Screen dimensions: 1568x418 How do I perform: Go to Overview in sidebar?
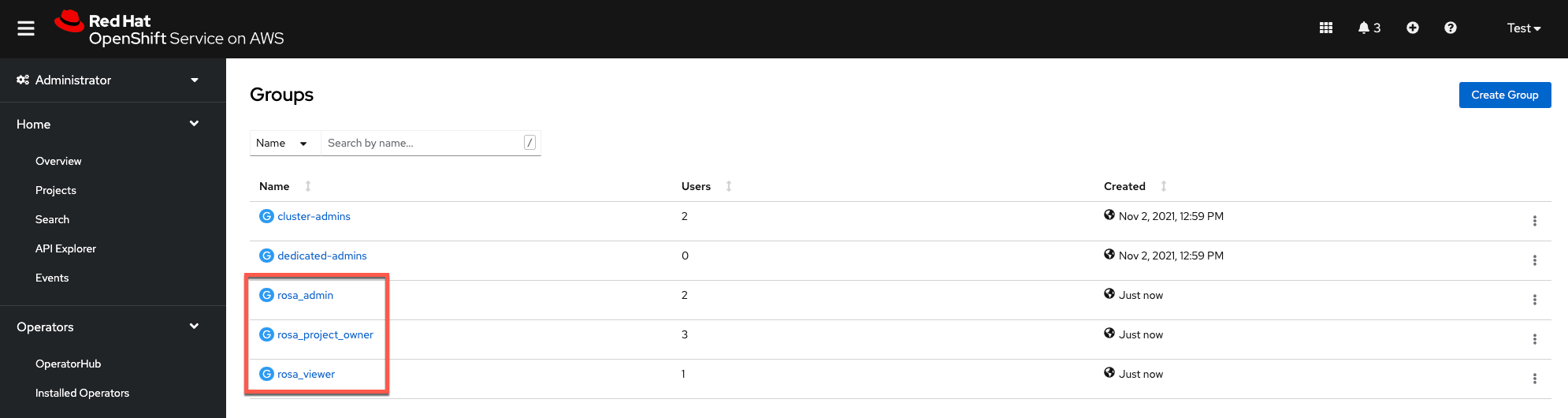click(x=58, y=161)
